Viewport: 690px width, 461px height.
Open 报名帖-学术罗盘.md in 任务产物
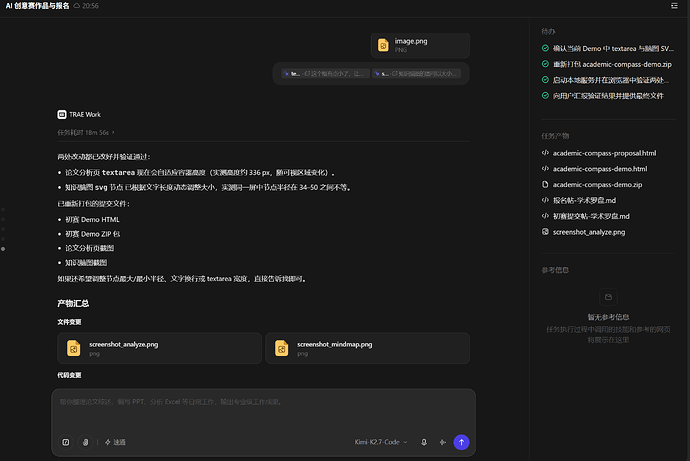(584, 201)
